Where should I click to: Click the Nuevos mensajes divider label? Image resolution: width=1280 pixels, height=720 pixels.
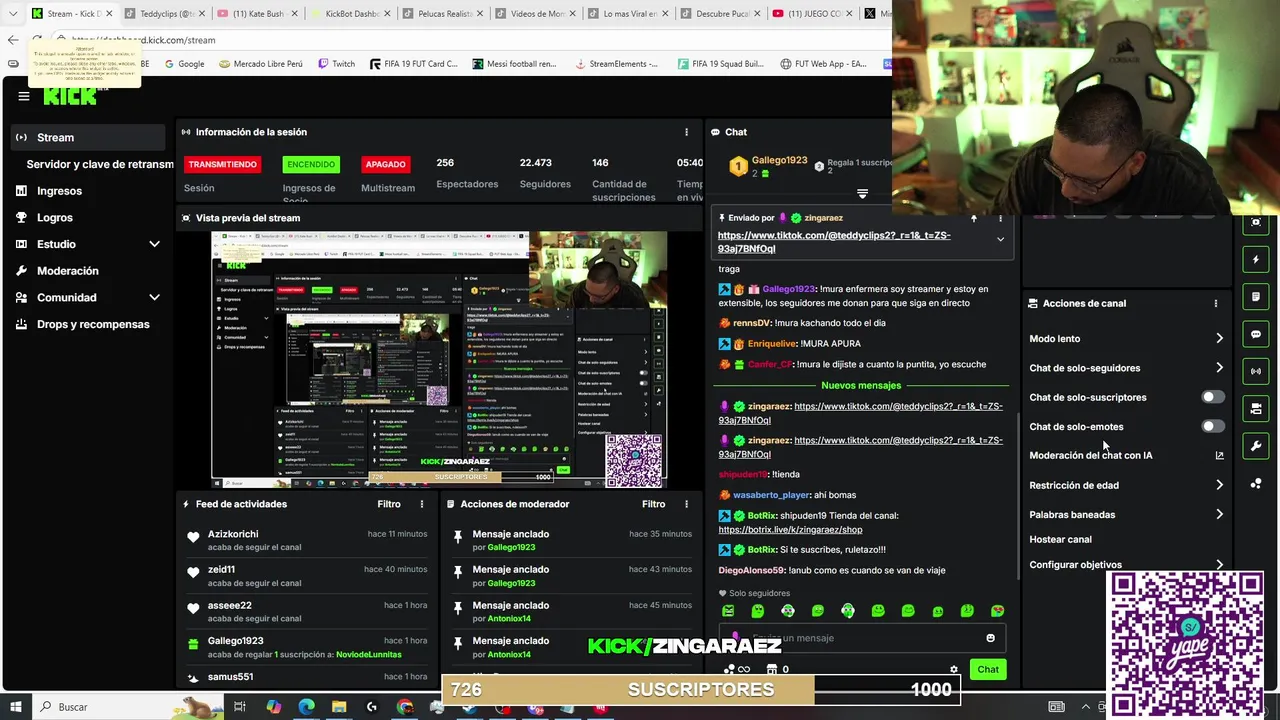pyautogui.click(x=861, y=385)
